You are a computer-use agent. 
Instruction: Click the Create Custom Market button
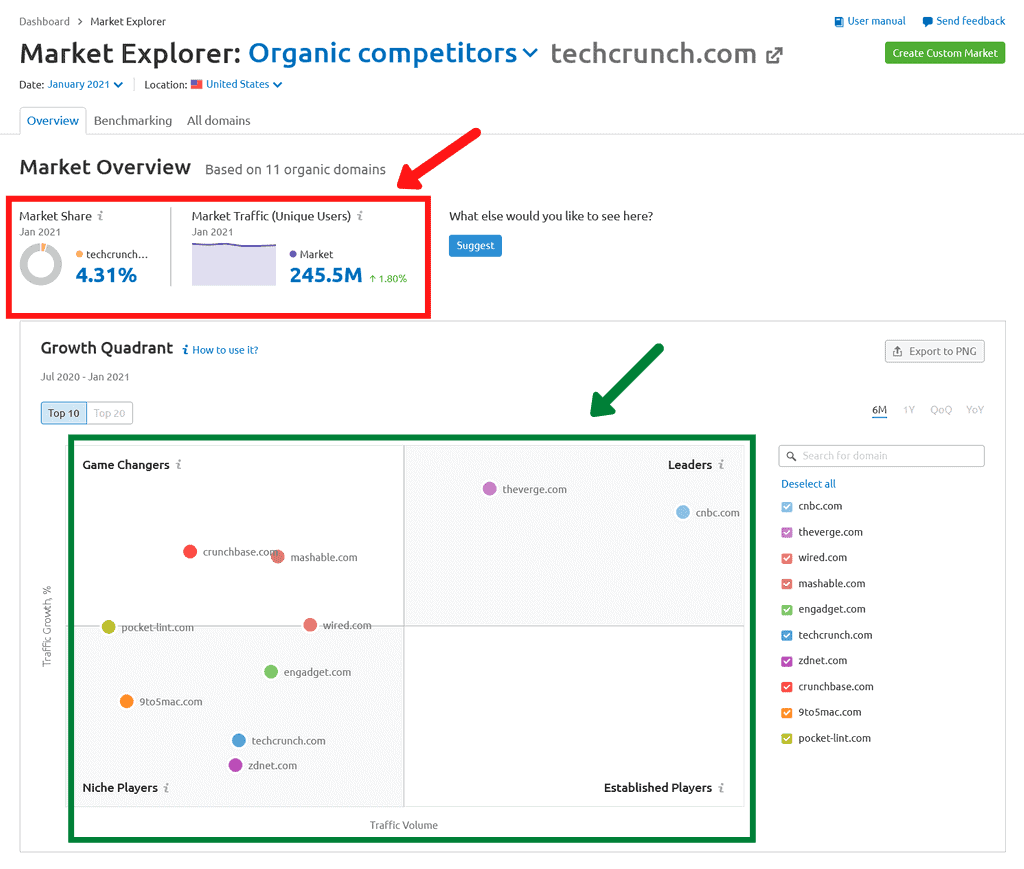(x=945, y=53)
